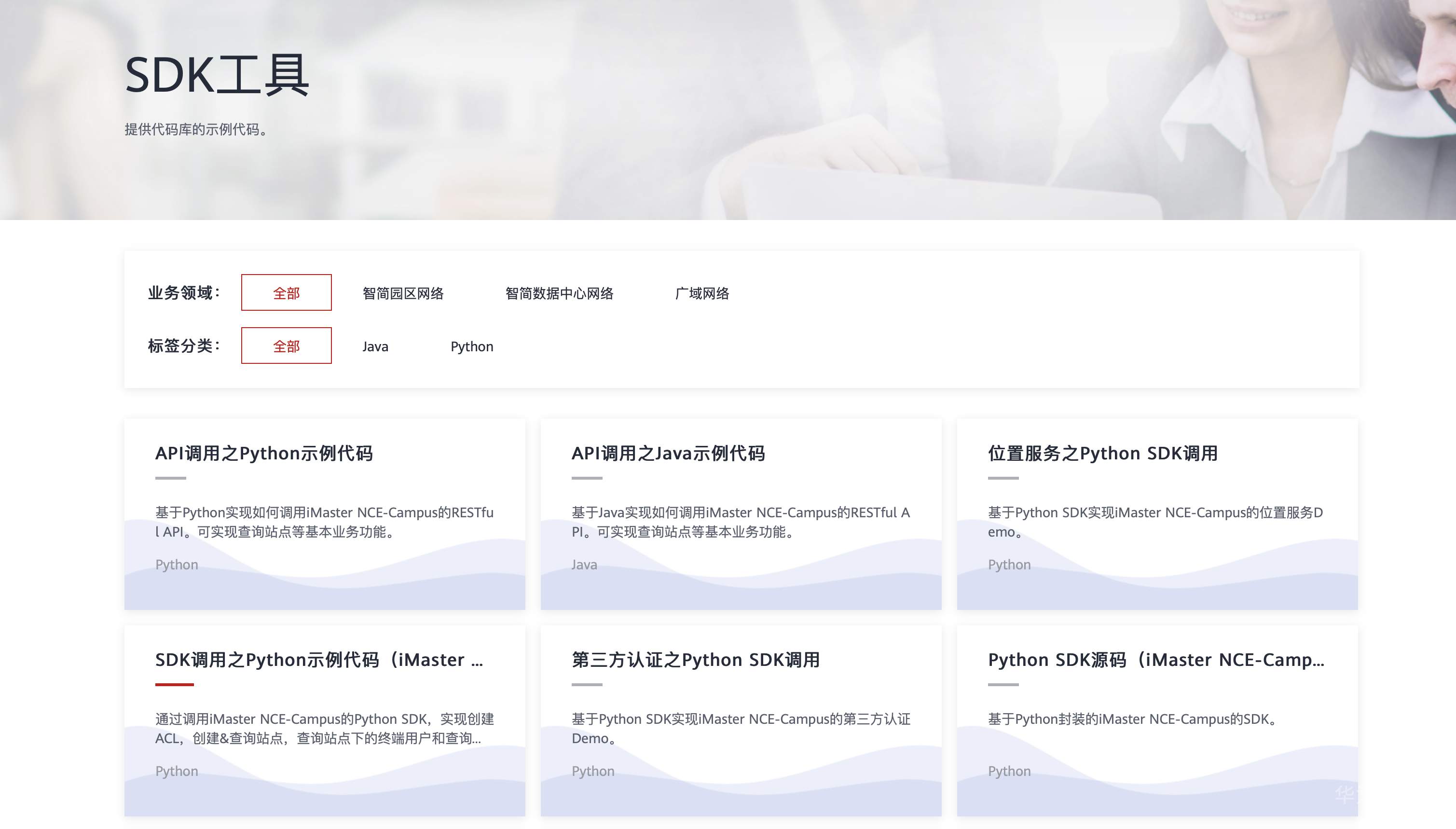This screenshot has width=1456, height=829.
Task: Click Python tag on API调用之Python示例代码 card
Action: [177, 565]
